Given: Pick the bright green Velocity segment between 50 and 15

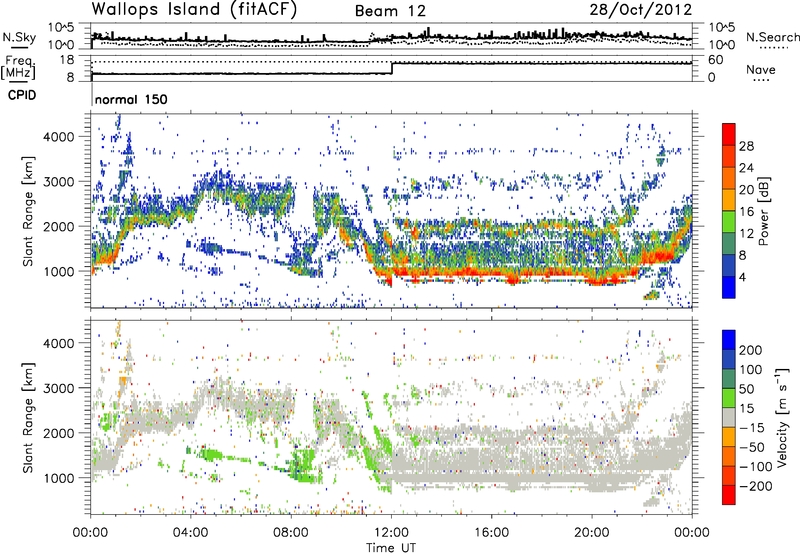Looking at the screenshot, I should pyautogui.click(x=729, y=398).
